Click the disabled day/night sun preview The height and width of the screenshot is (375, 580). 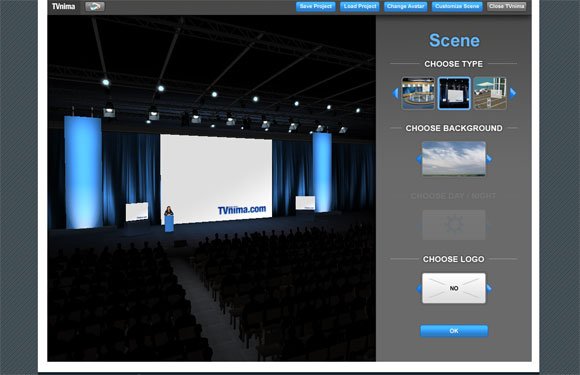click(454, 225)
